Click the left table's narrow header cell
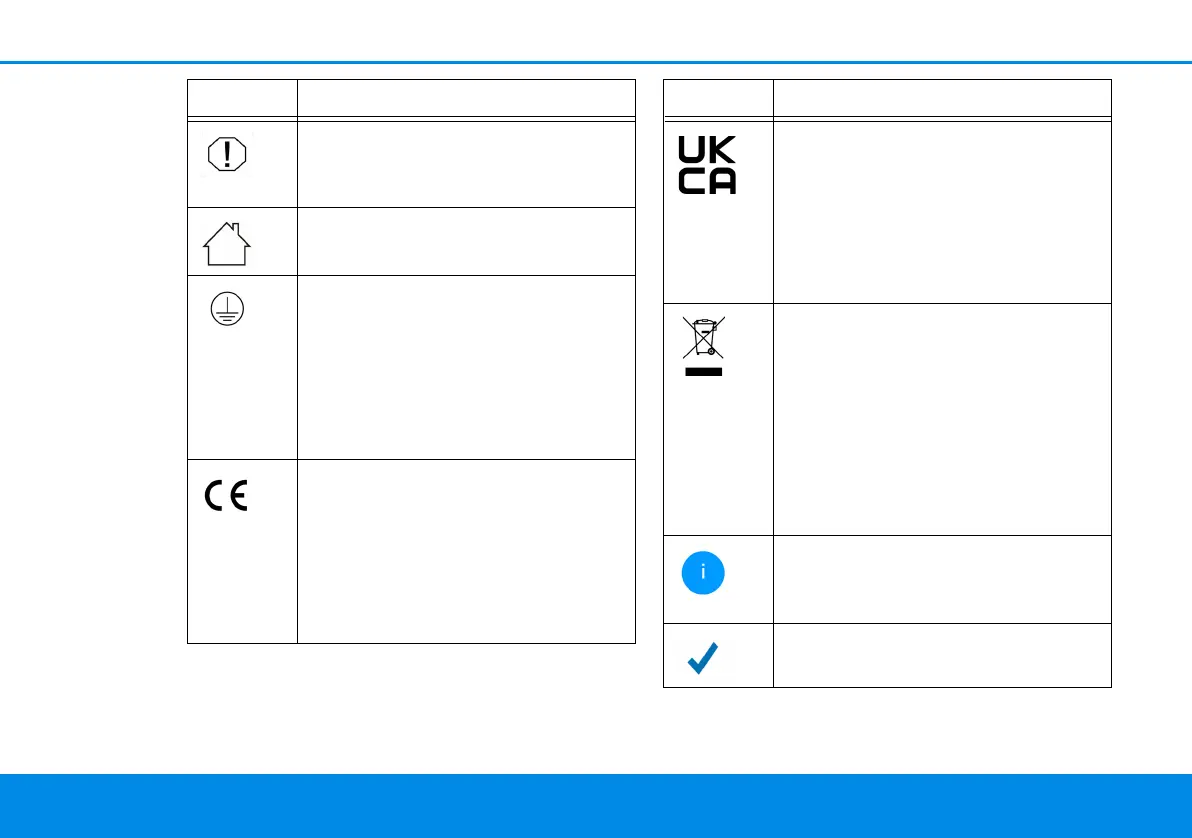Screen dimensions: 1192x838 243,100
